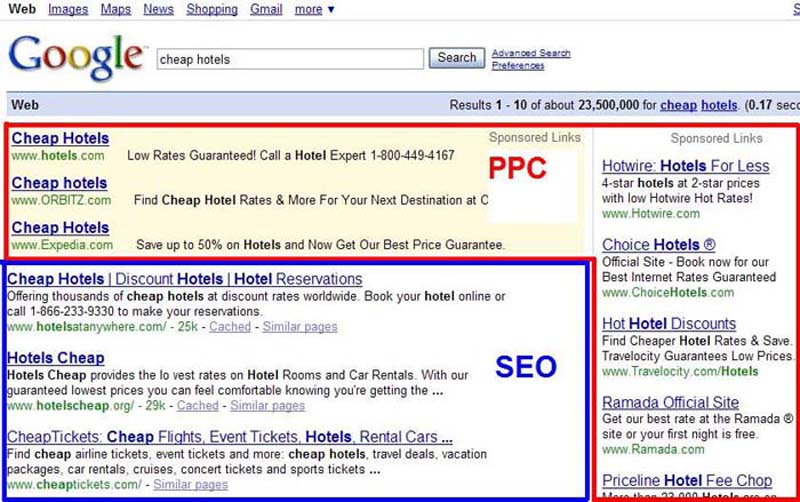Click the www.Hotwire.com URL text

(651, 213)
